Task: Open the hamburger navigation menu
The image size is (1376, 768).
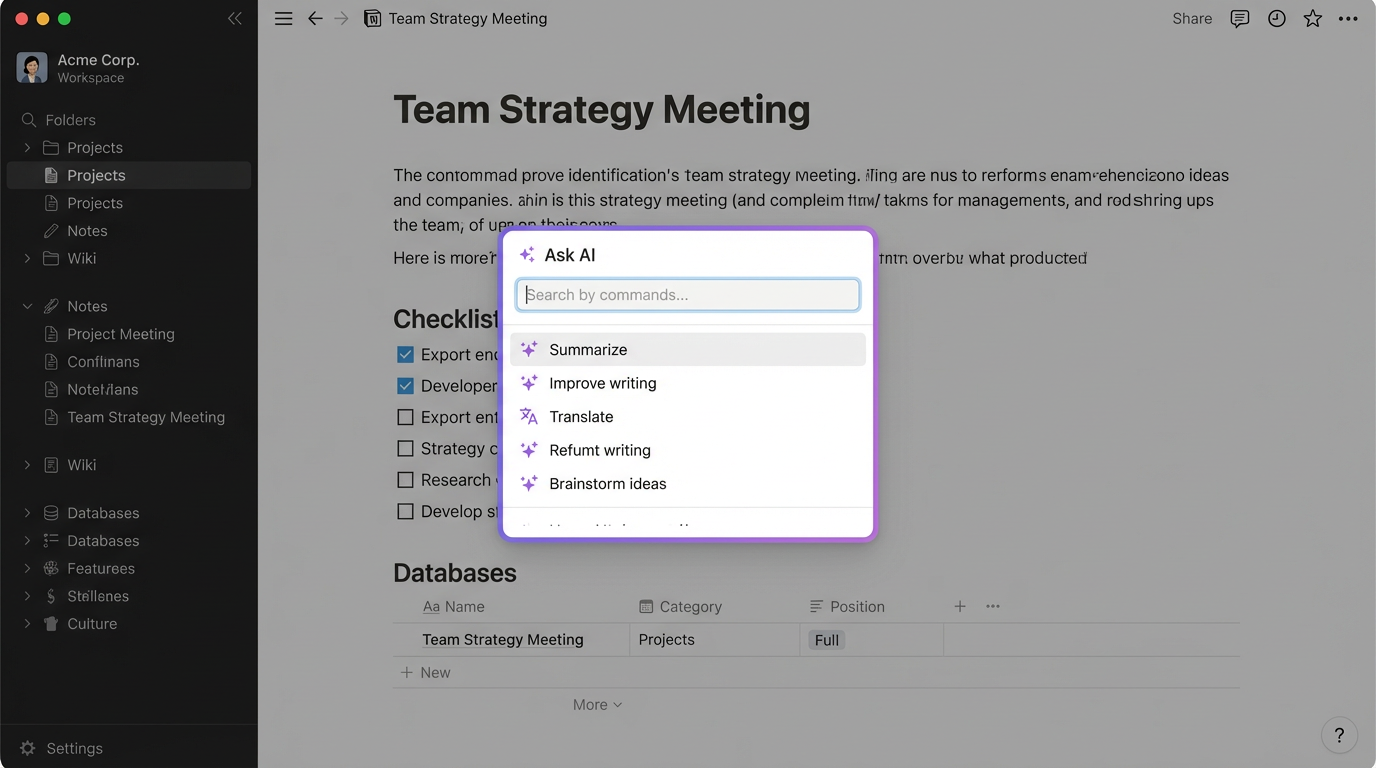Action: pyautogui.click(x=283, y=18)
